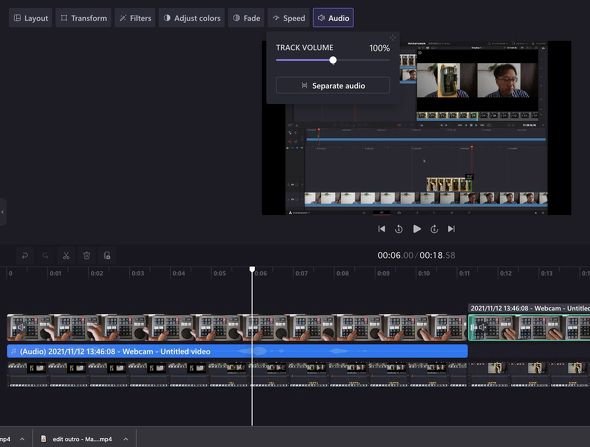Click the rewind seconds icon

tap(399, 229)
